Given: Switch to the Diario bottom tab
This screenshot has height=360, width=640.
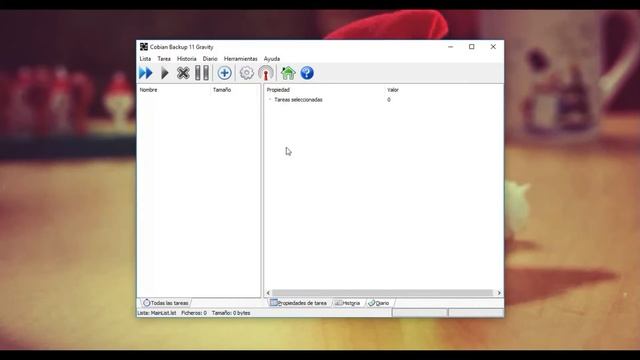Looking at the screenshot, I should pos(379,303).
